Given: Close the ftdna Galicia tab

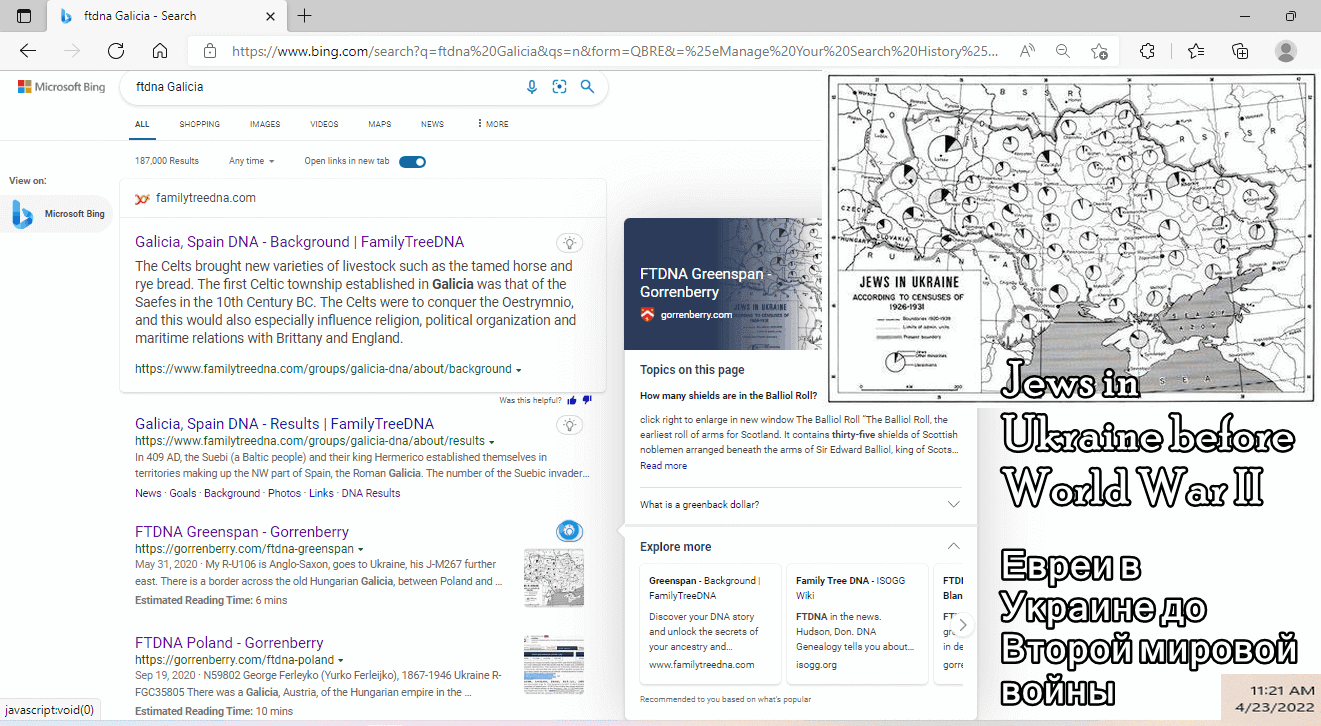Looking at the screenshot, I should [270, 16].
